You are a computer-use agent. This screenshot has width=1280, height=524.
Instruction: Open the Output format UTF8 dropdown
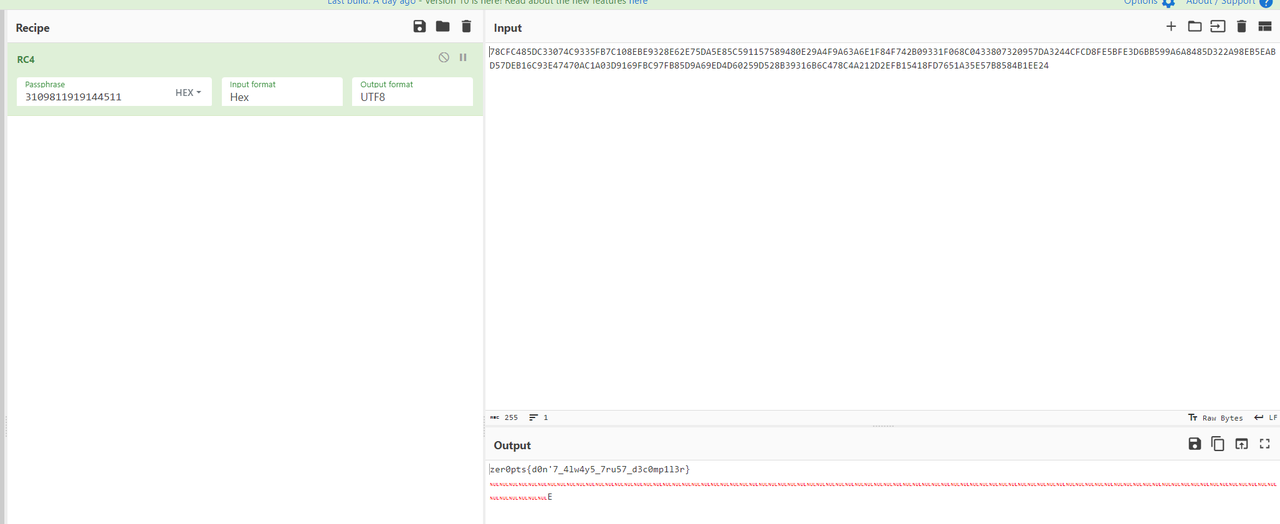click(414, 97)
